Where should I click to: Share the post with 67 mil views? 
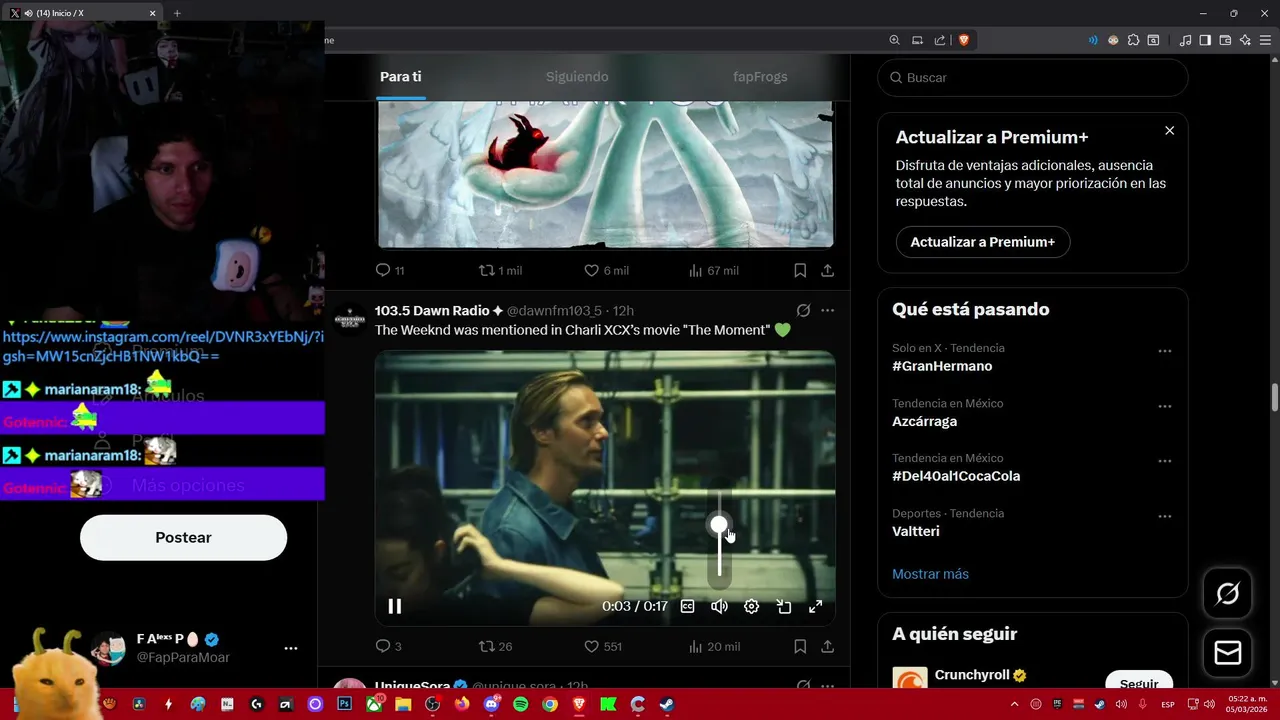828,271
